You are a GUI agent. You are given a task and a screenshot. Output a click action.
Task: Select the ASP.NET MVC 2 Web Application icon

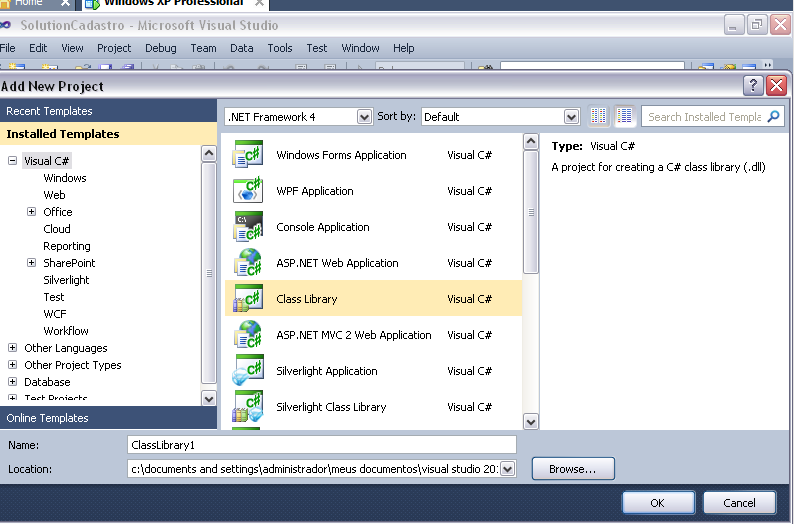point(248,334)
